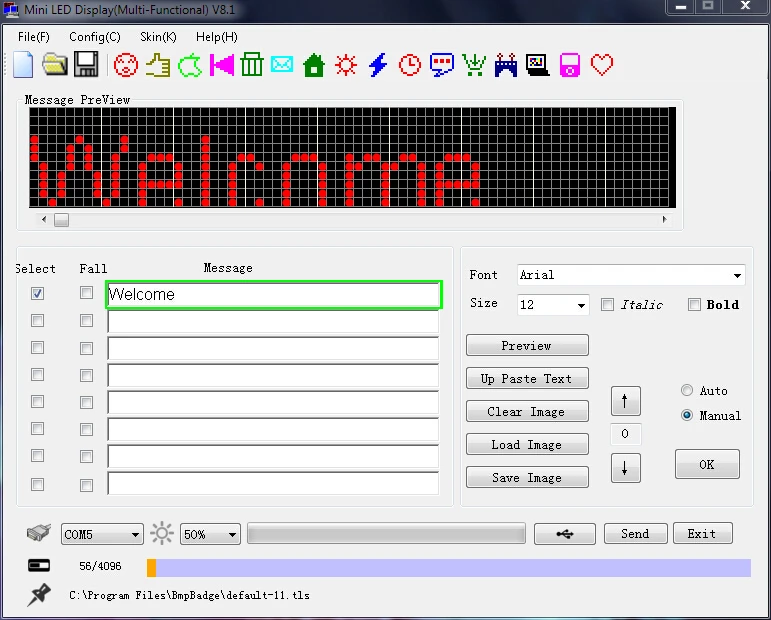Click the up arrow shift button
771x620 pixels.
(x=625, y=401)
